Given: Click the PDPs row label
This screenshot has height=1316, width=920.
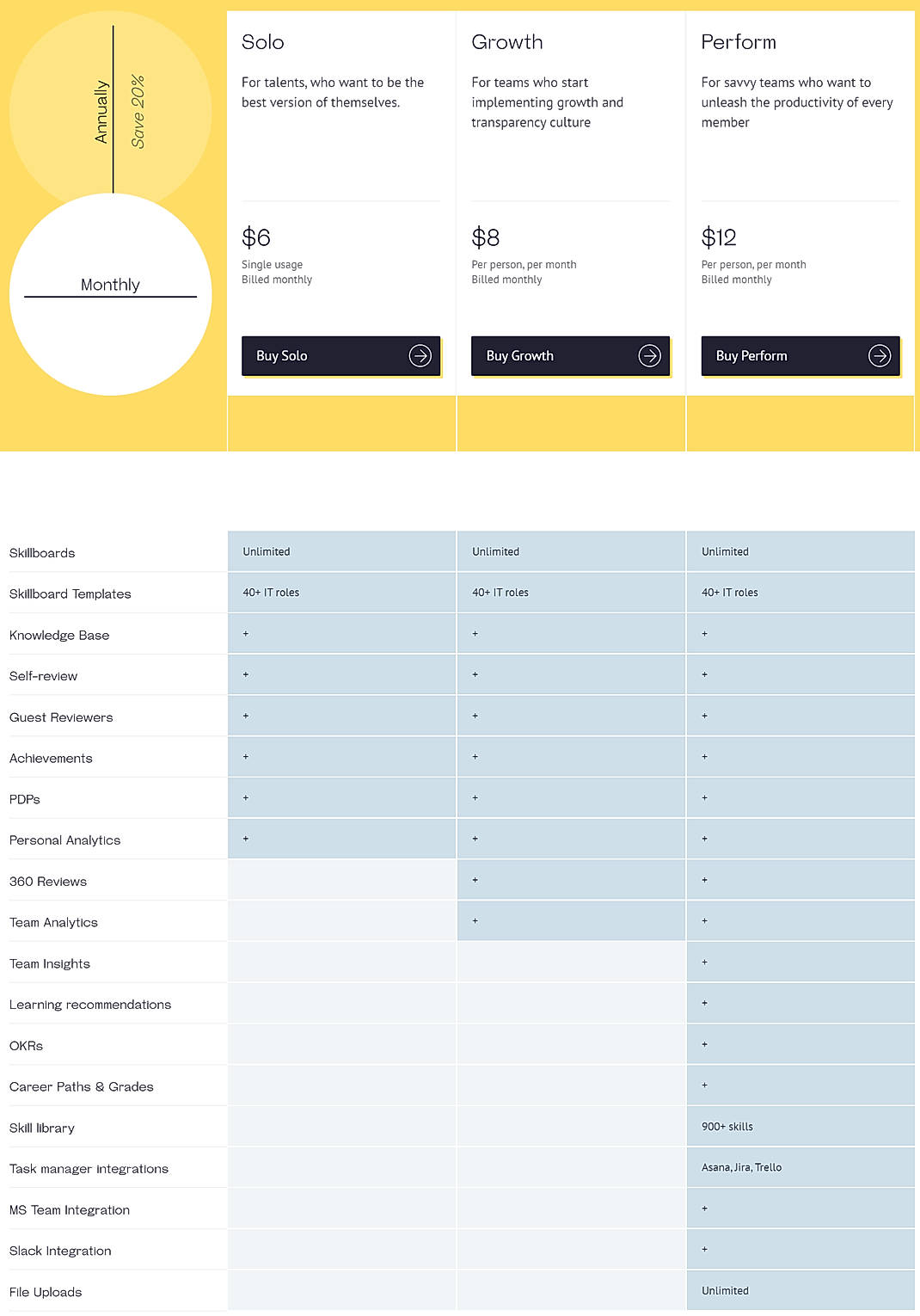Looking at the screenshot, I should (25, 799).
